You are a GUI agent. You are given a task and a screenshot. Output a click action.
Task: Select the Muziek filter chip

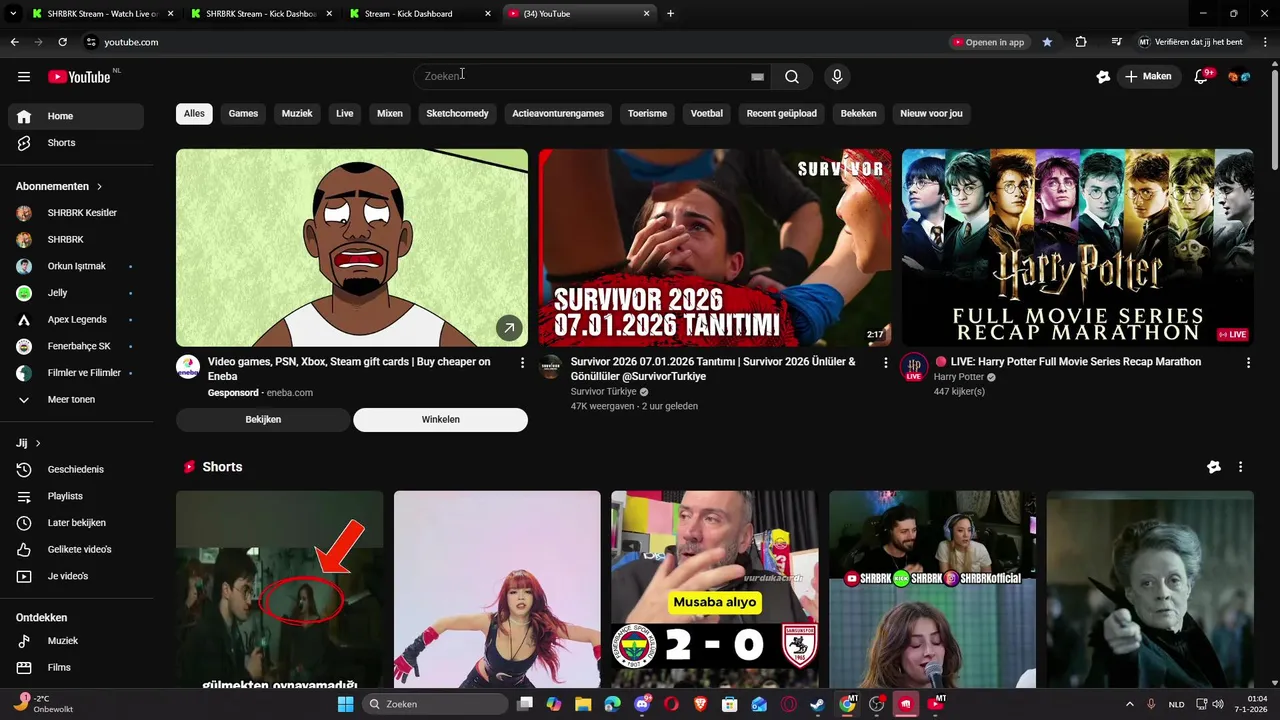click(297, 113)
